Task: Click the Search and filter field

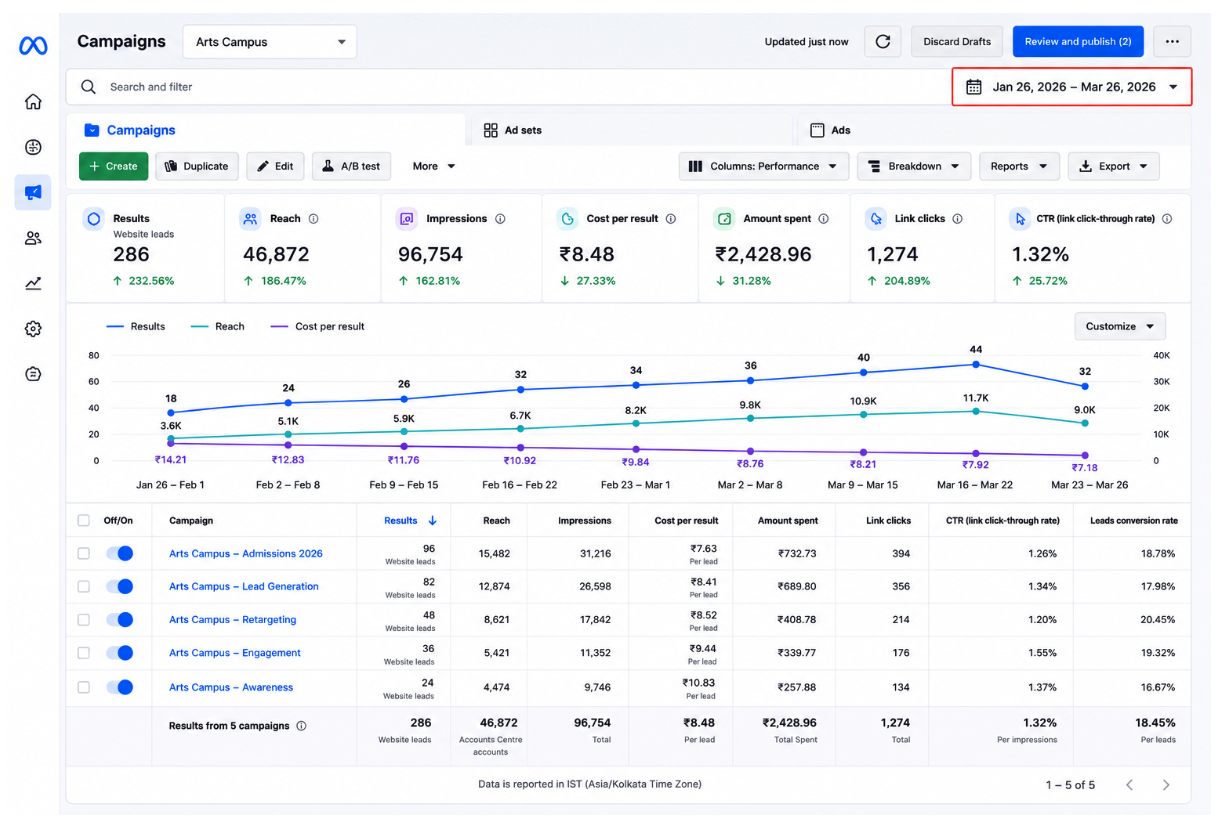Action: click(x=510, y=87)
